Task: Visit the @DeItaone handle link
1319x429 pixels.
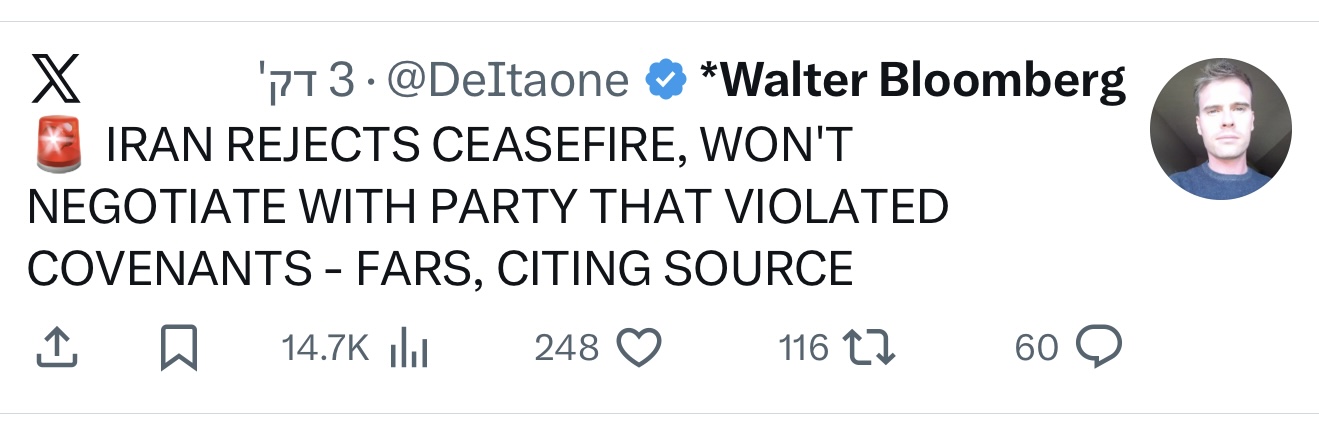Action: (x=507, y=81)
